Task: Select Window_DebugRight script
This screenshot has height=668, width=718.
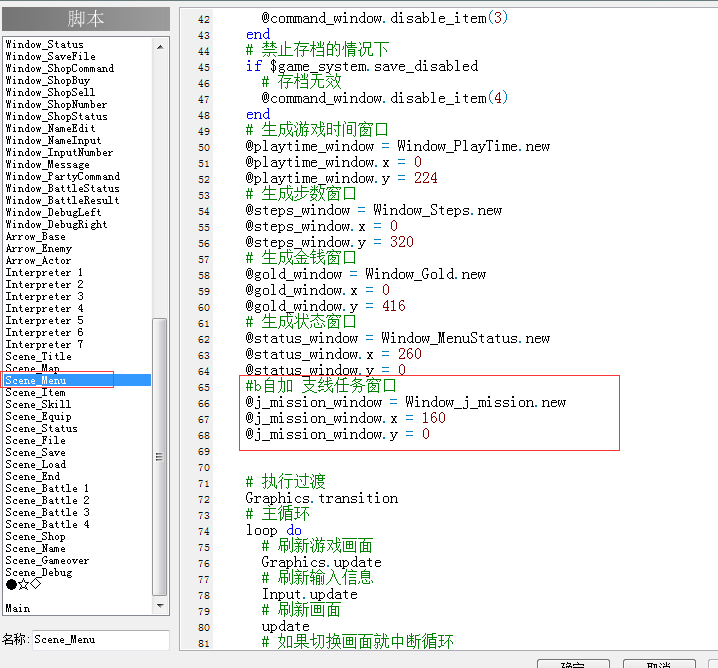Action: click(56, 224)
